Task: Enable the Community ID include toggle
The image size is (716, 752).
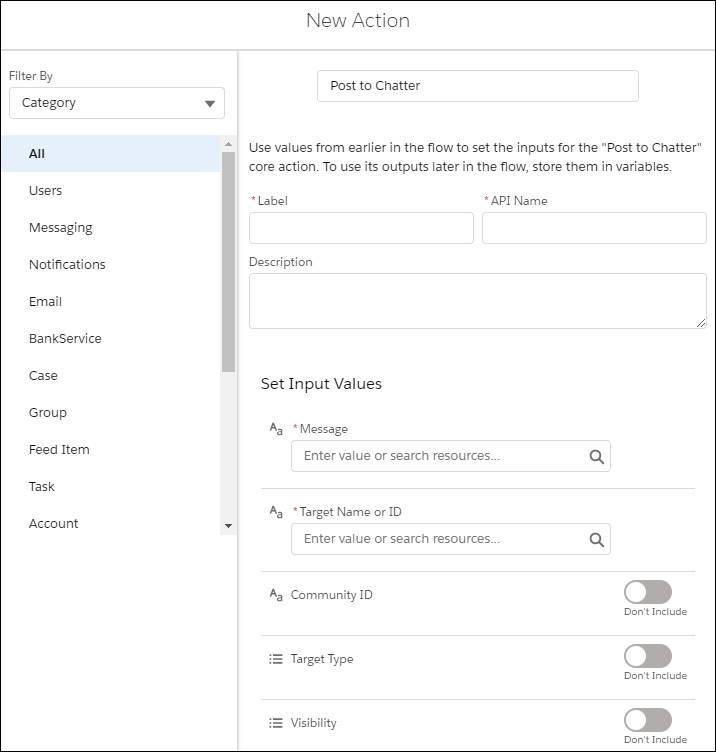Action: pyautogui.click(x=647, y=592)
